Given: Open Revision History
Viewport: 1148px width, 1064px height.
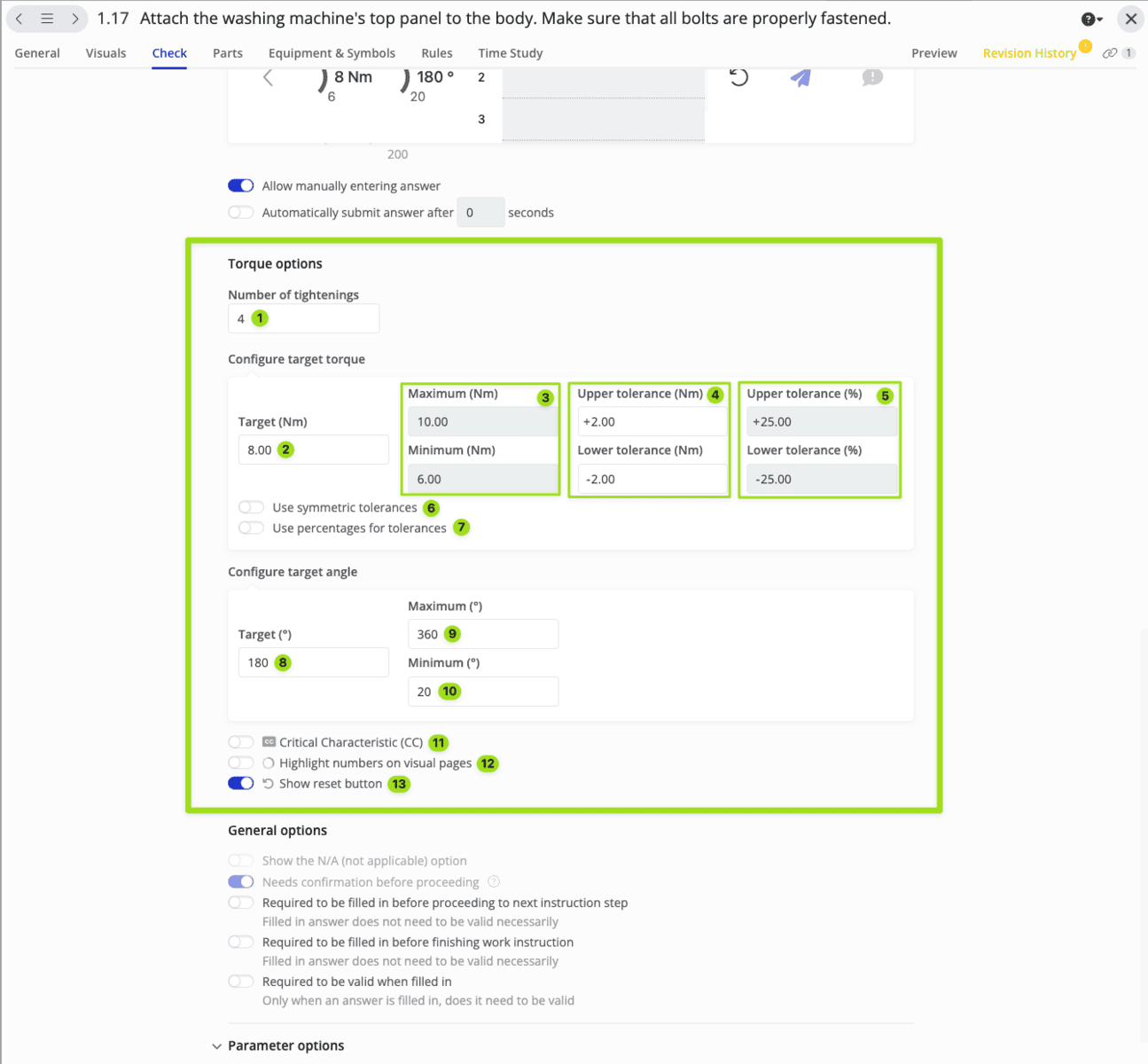Looking at the screenshot, I should click(1029, 53).
